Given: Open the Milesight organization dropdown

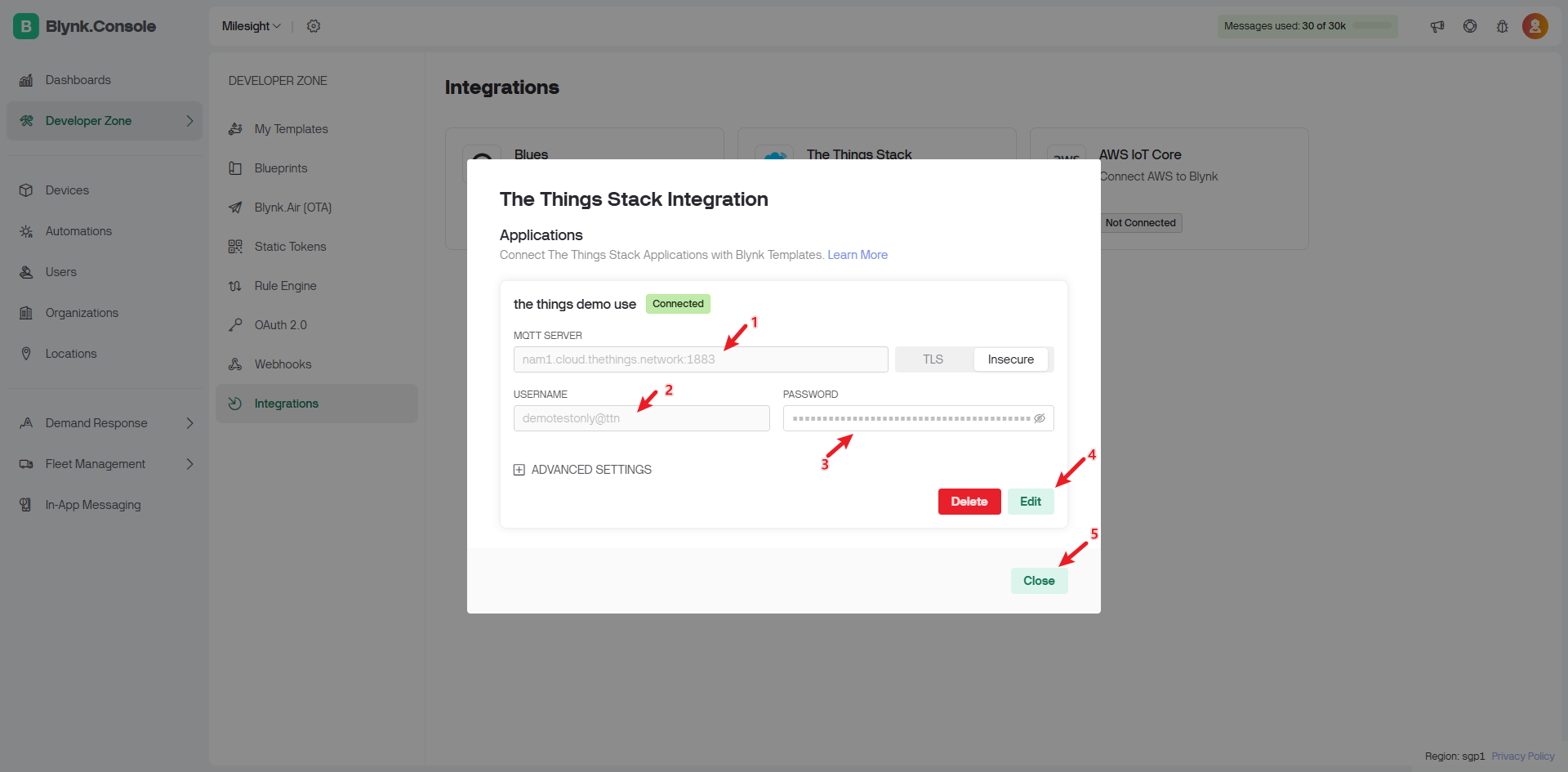Looking at the screenshot, I should (252, 26).
